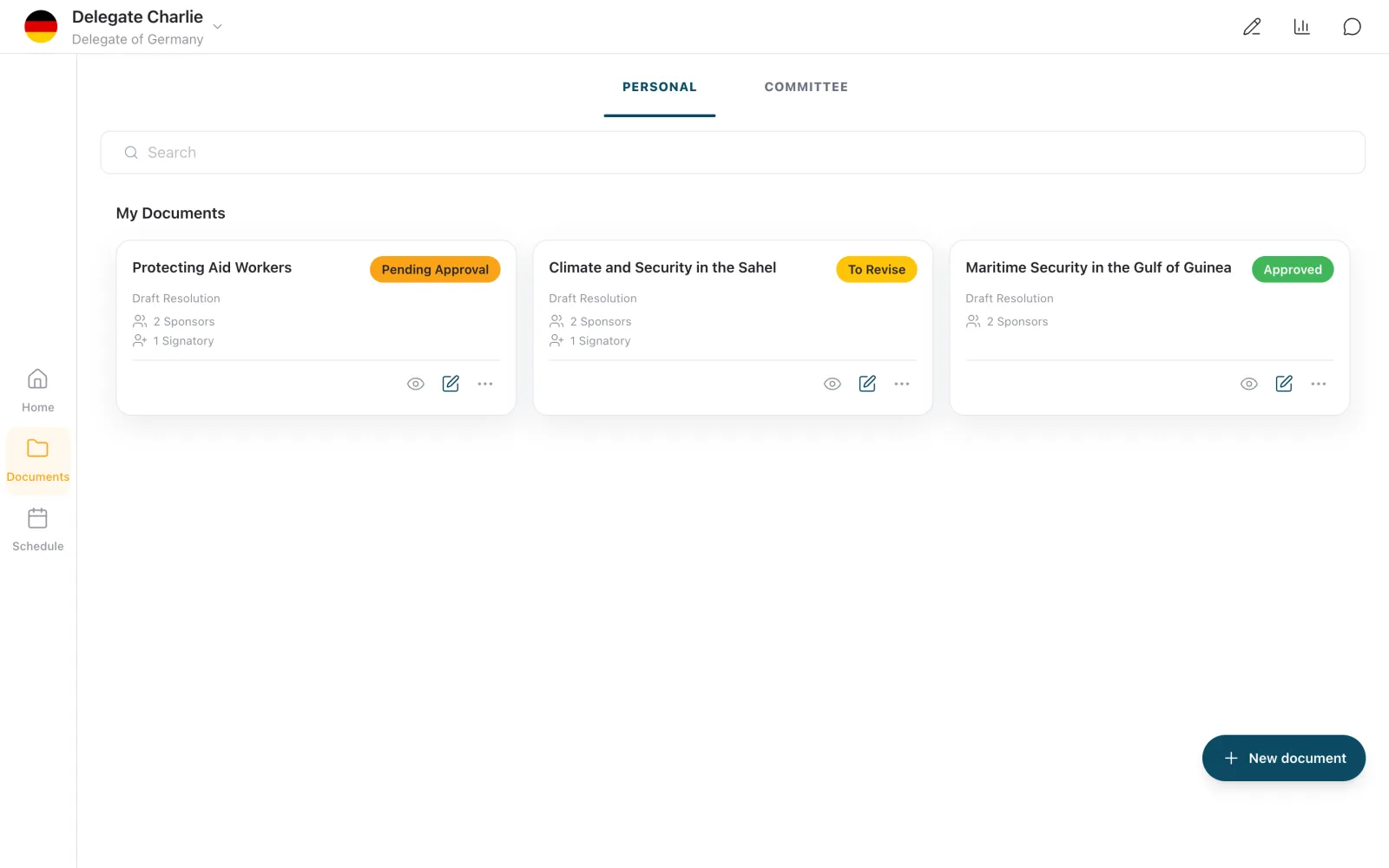Open the chat bubble icon in header
The height and width of the screenshot is (868, 1389).
pos(1352,27)
